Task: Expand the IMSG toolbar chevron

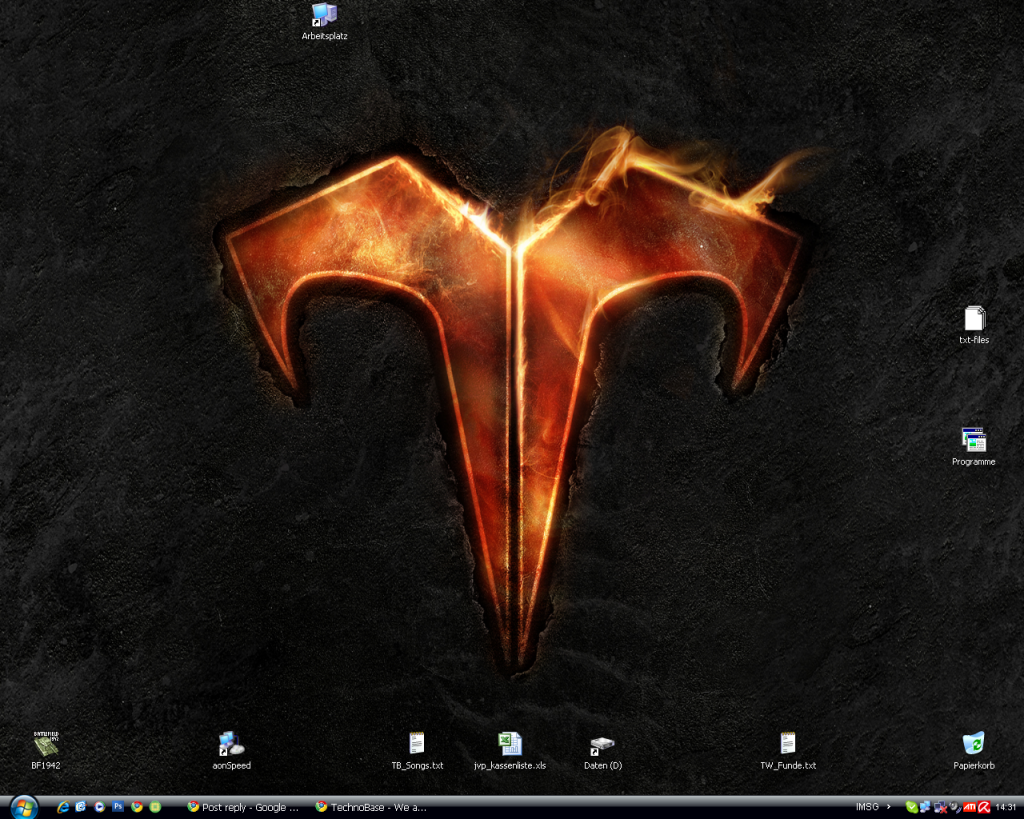Action: coord(889,807)
